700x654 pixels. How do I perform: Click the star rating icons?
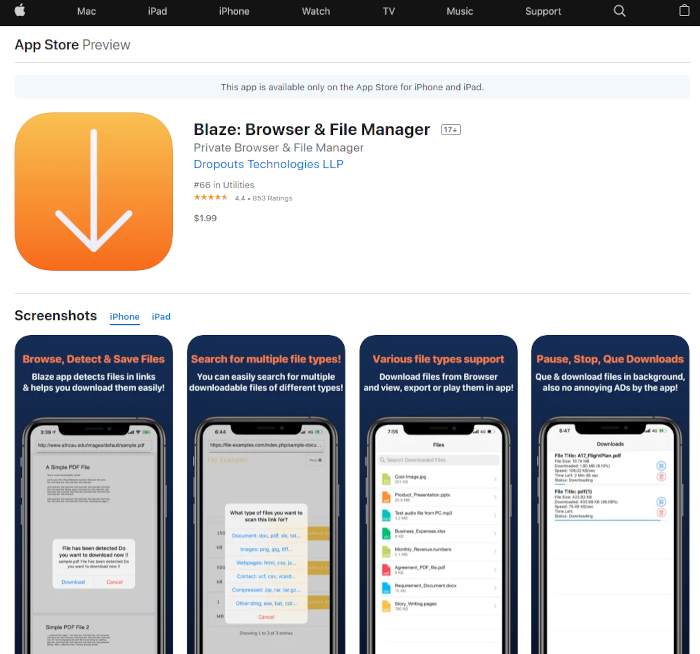click(211, 197)
